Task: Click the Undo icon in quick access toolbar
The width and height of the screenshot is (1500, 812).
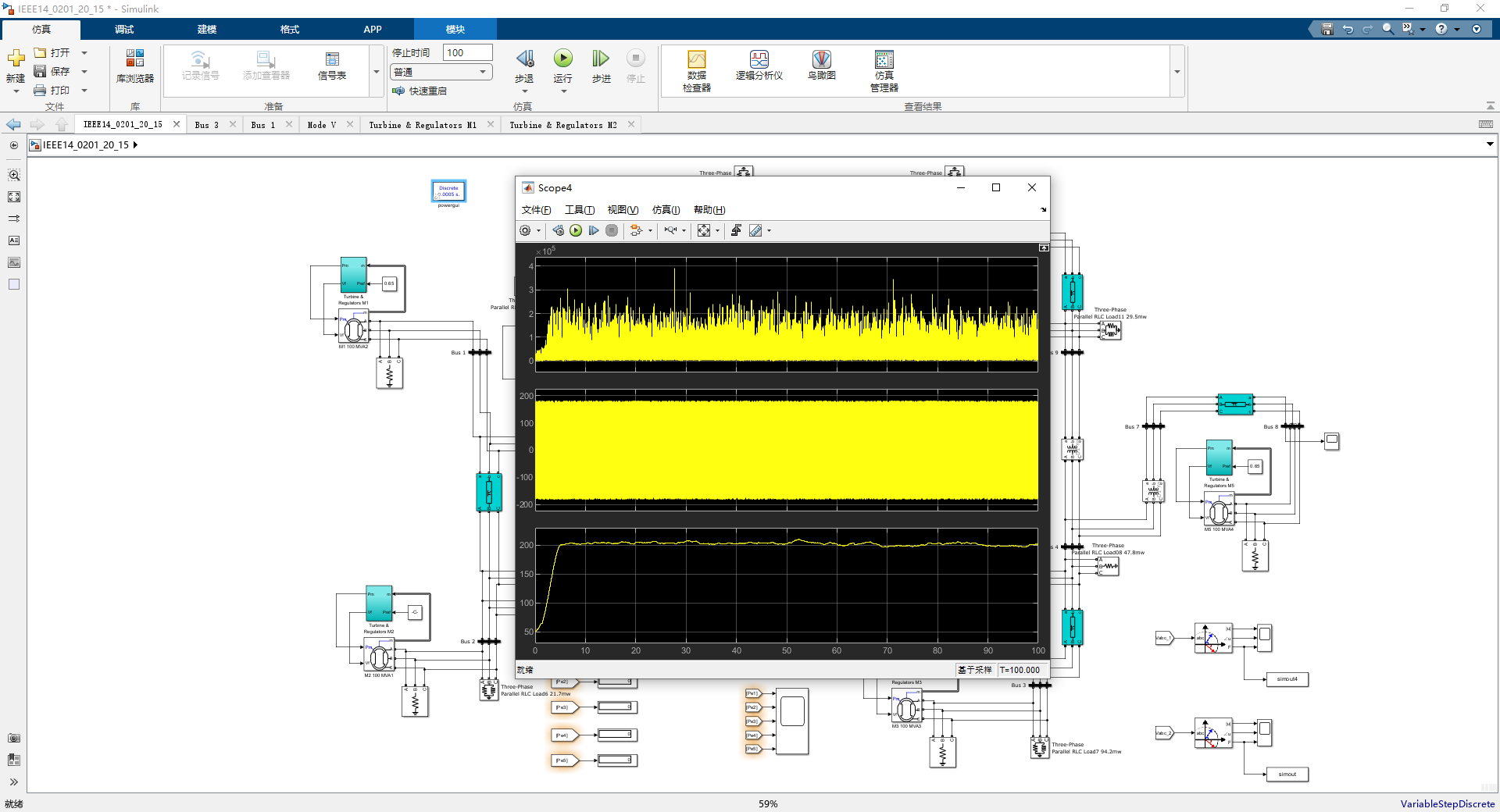Action: click(x=1348, y=29)
